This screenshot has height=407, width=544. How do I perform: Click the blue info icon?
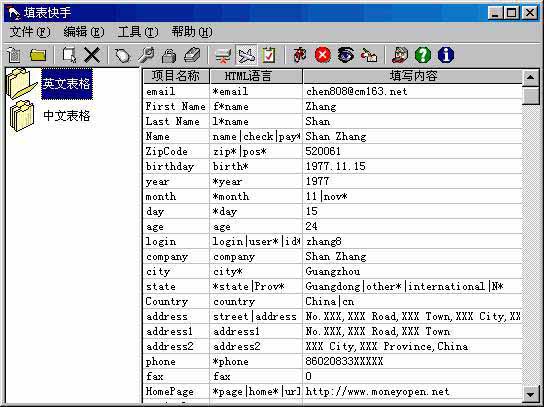tap(446, 55)
